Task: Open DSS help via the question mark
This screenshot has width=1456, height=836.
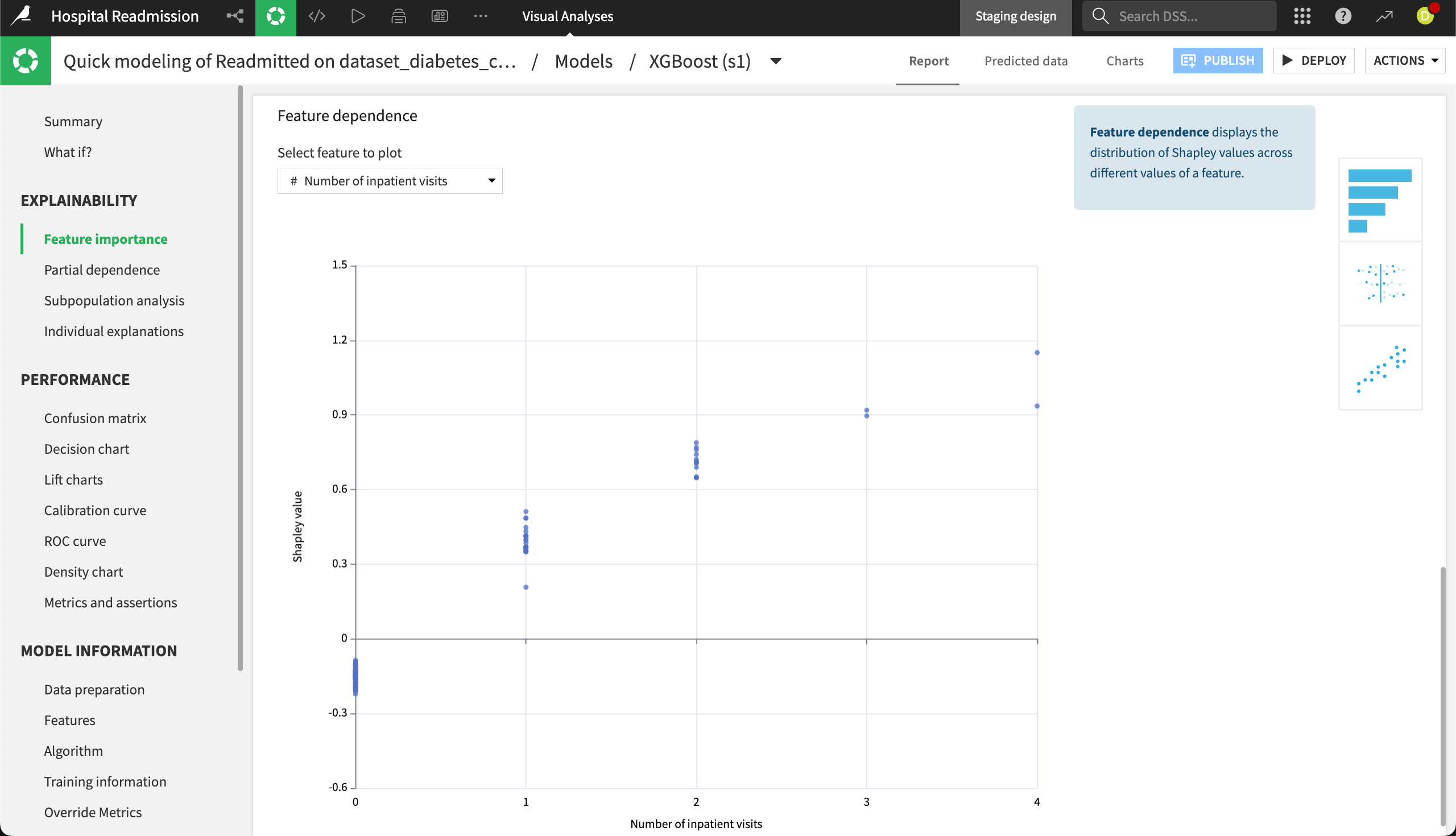Action: click(x=1342, y=16)
